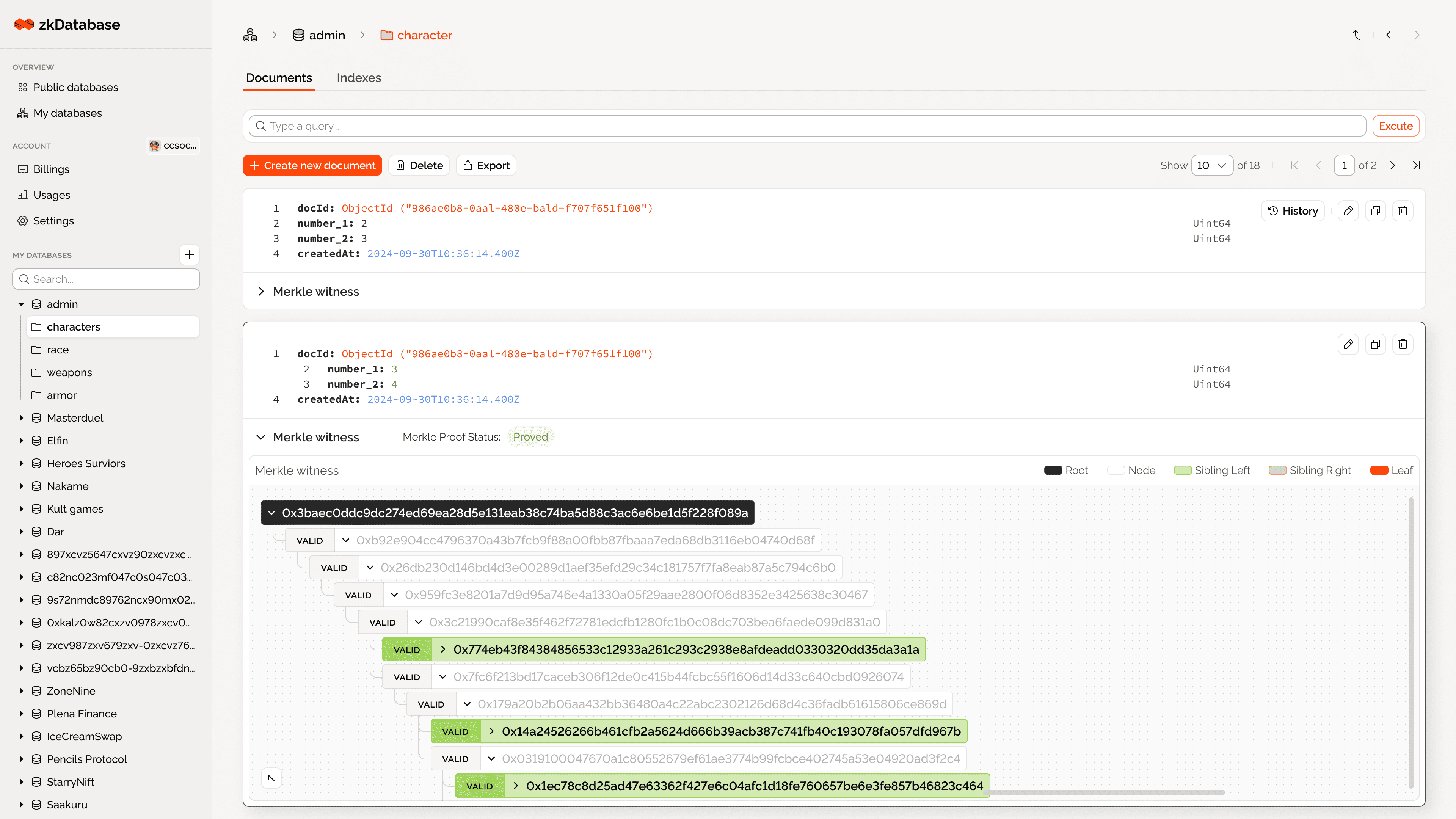Click the database Search field

click(106, 279)
